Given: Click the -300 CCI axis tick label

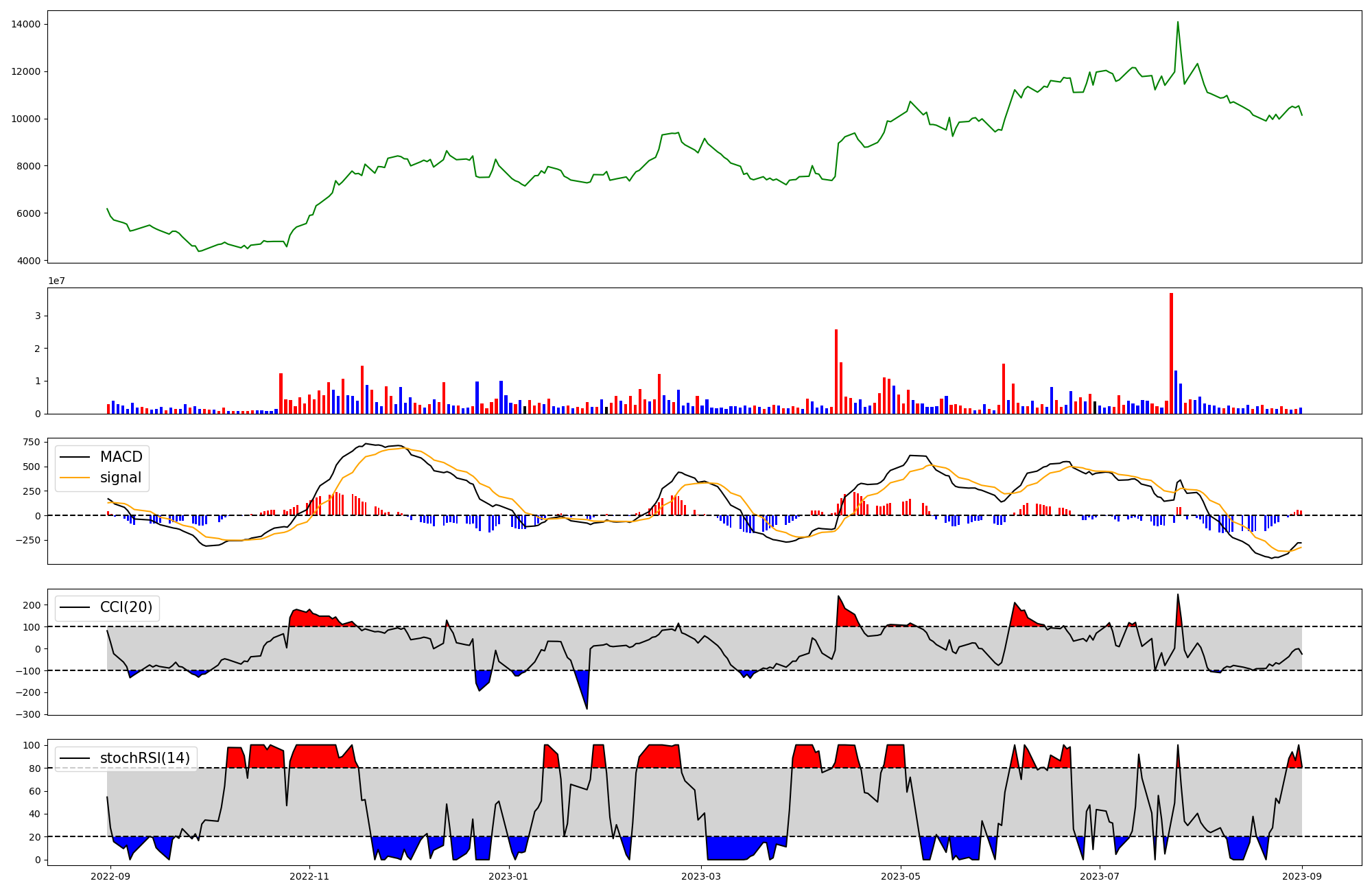Looking at the screenshot, I should [x=29, y=714].
